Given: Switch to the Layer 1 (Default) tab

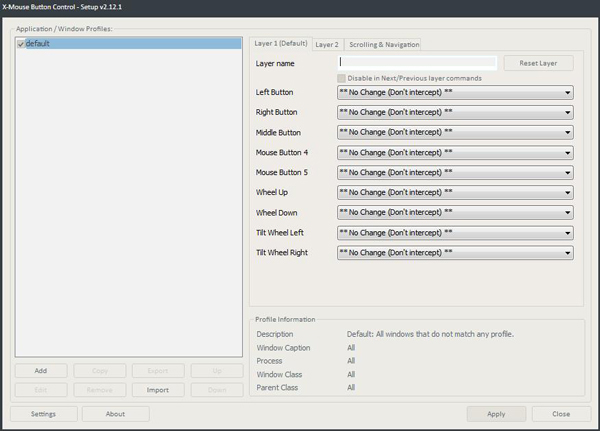Looking at the screenshot, I should (280, 44).
